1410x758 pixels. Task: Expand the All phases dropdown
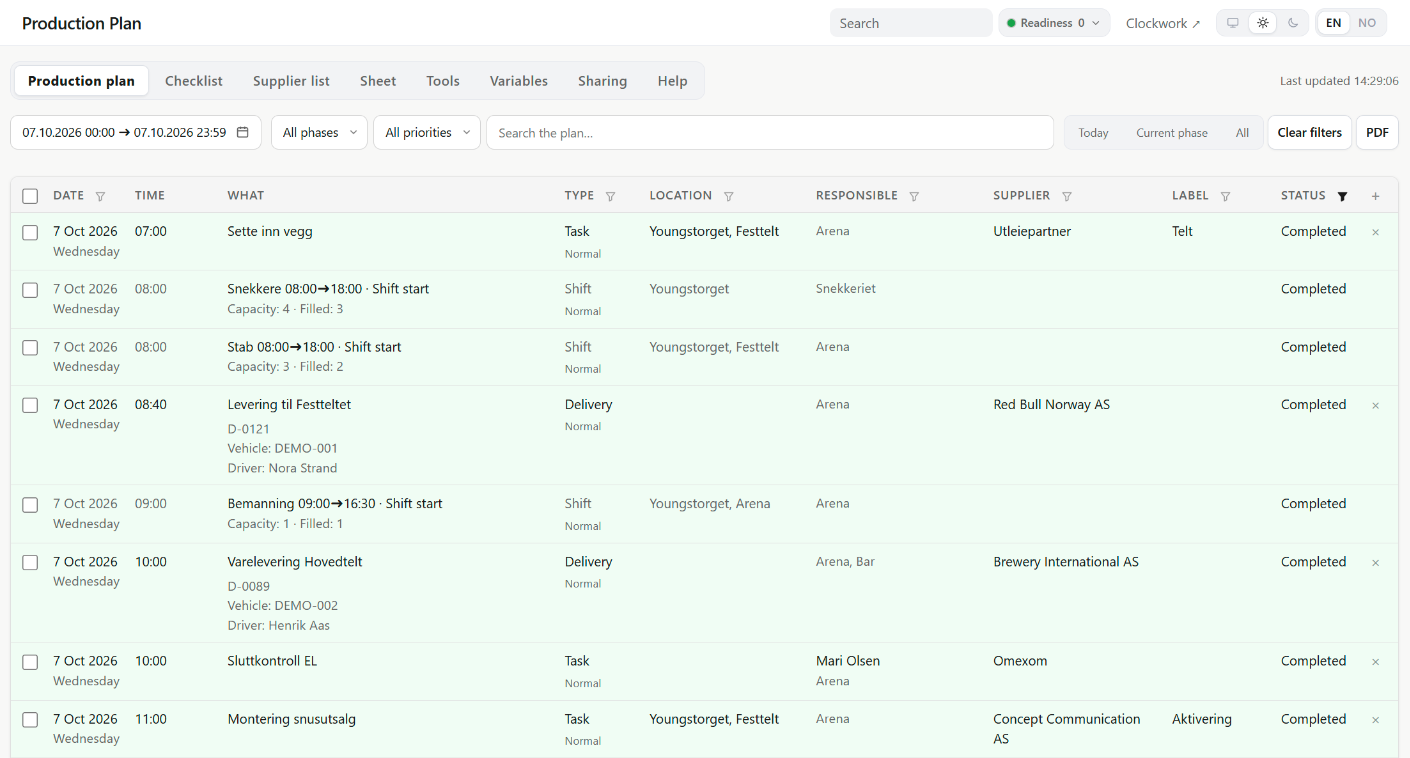[x=320, y=132]
